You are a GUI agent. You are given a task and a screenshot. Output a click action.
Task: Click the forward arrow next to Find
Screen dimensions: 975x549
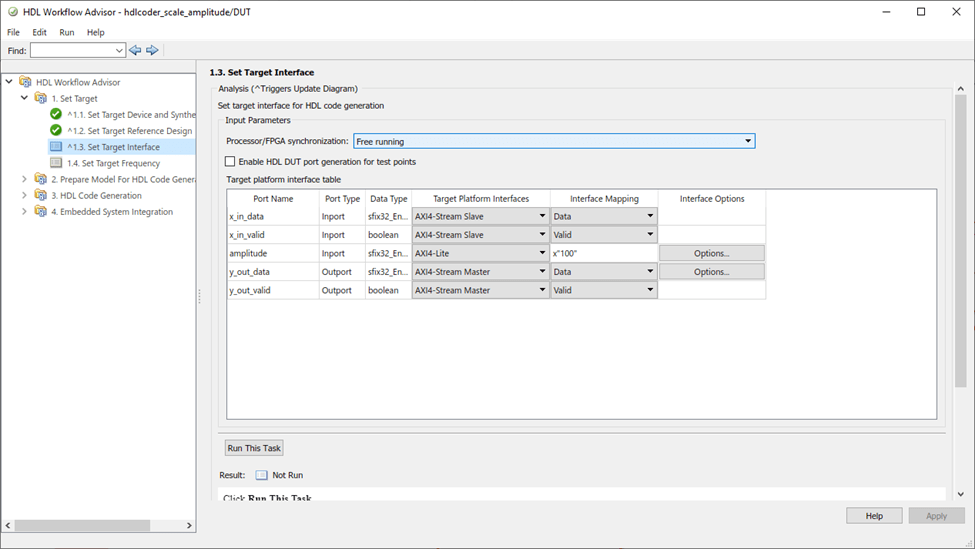coord(152,50)
